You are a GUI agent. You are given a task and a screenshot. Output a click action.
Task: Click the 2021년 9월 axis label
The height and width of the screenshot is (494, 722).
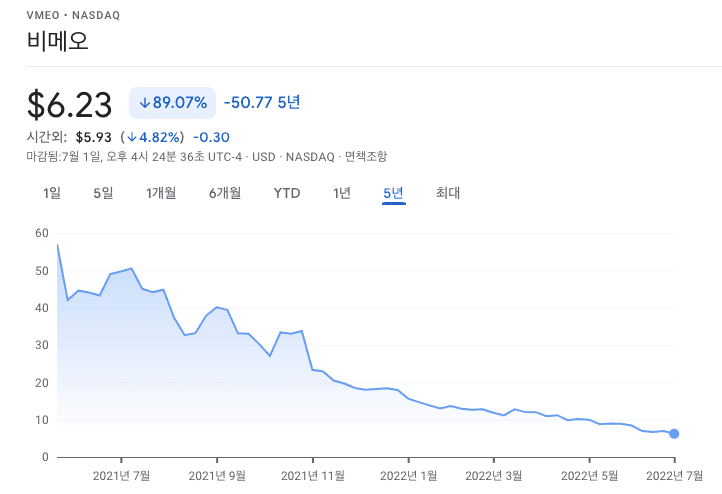[217, 476]
